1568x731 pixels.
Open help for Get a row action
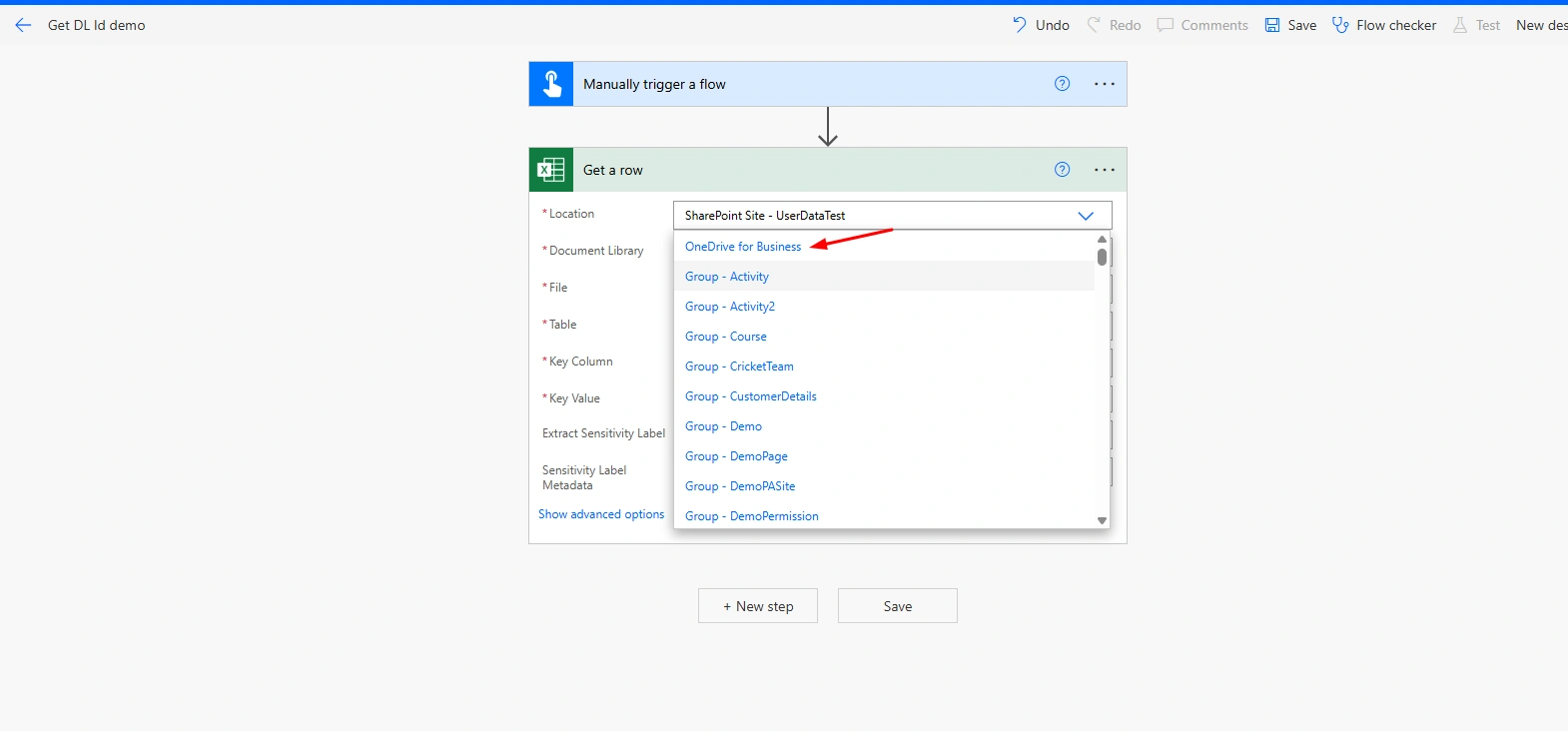1062,170
